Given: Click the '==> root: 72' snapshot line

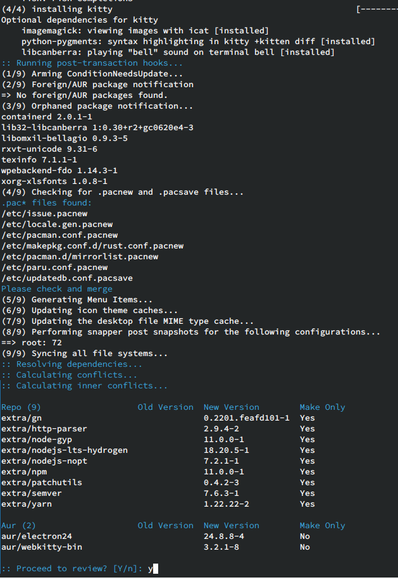Looking at the screenshot, I should coord(32,343).
